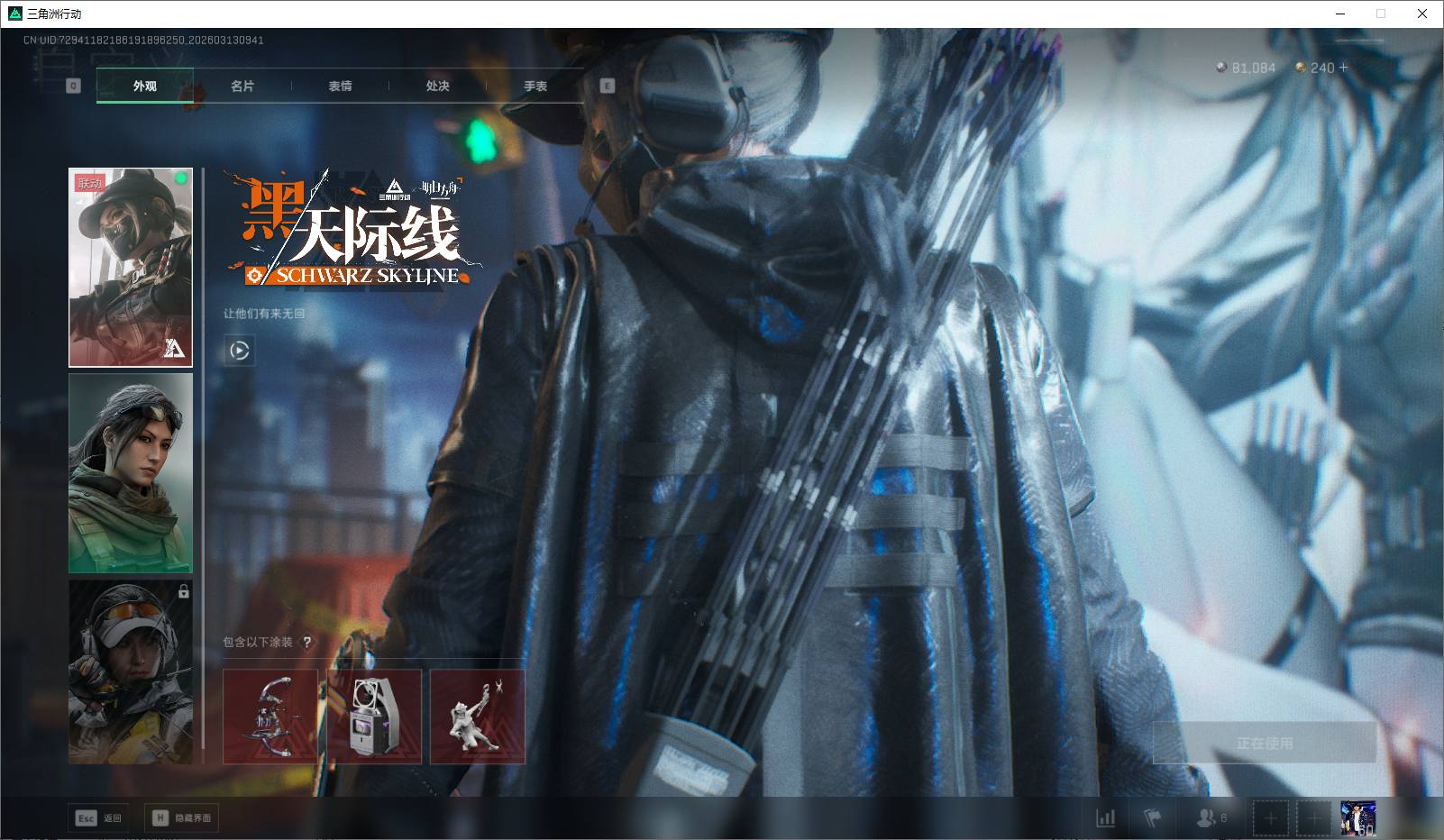Open the 包含以下涂装 help question mark
1444x840 pixels.
306,642
